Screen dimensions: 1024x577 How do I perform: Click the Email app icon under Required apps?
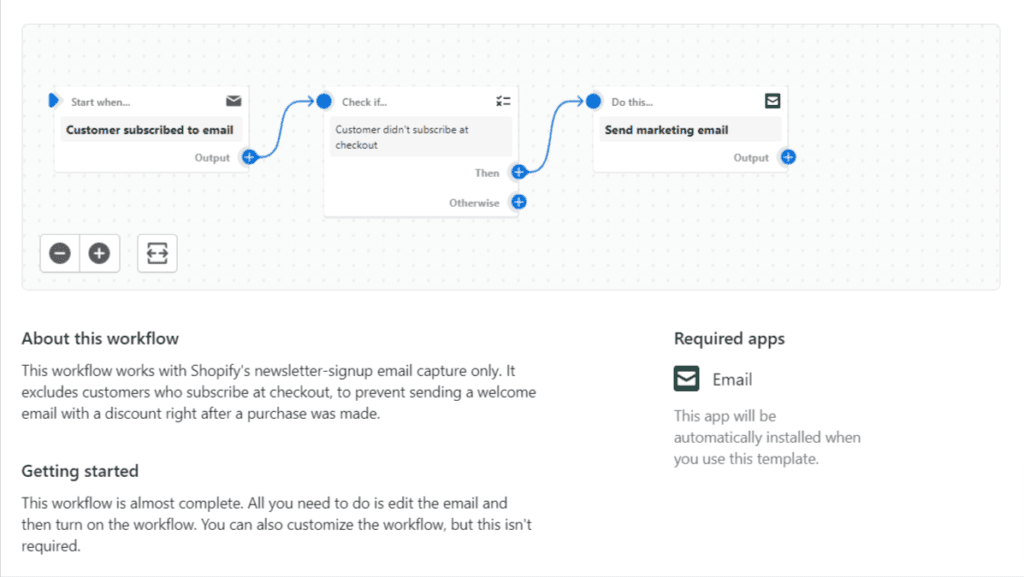click(x=686, y=379)
